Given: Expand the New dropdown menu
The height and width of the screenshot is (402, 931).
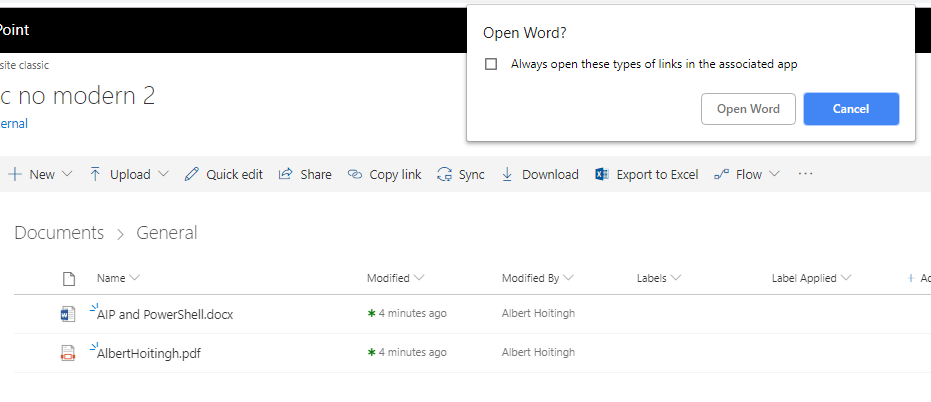Looking at the screenshot, I should [67, 174].
